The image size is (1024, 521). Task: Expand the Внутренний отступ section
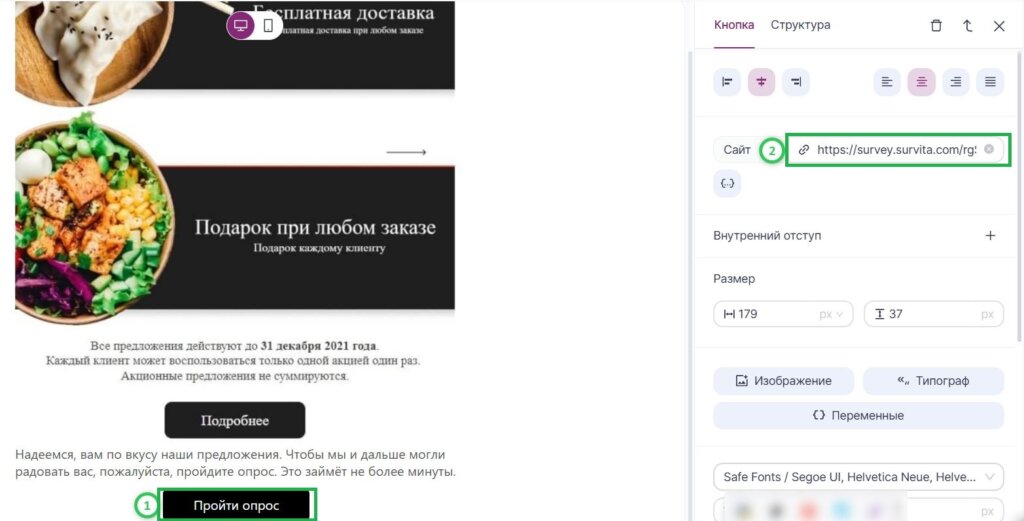[990, 235]
